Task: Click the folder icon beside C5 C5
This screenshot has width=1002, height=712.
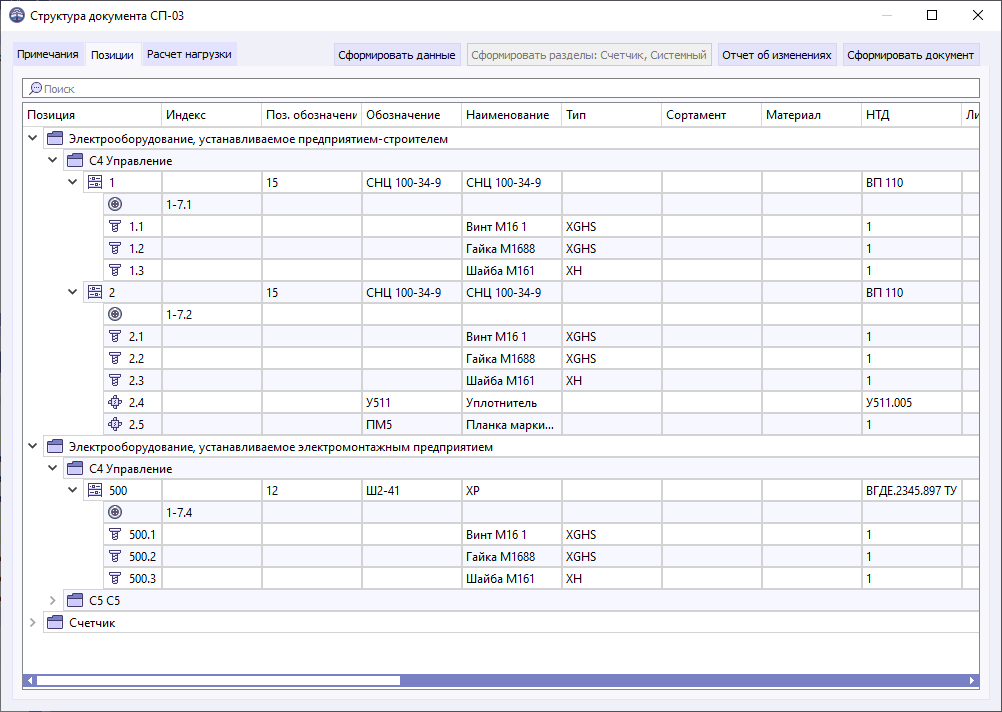Action: click(x=74, y=600)
